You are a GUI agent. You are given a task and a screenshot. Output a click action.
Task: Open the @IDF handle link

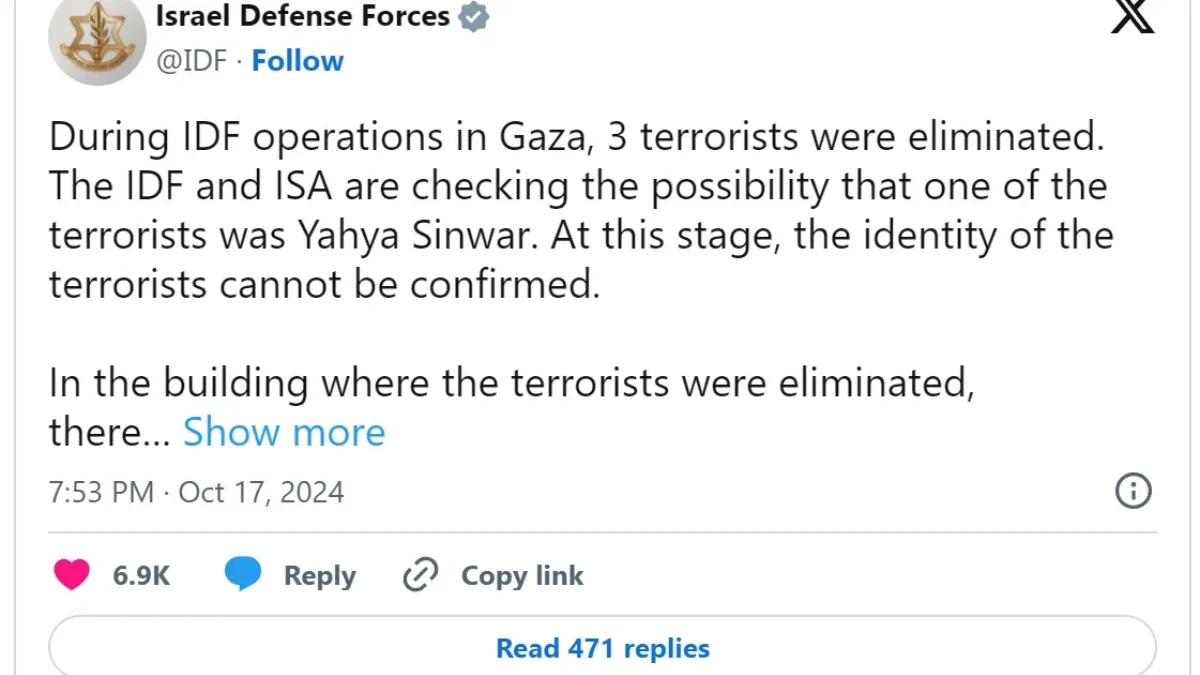pos(194,60)
